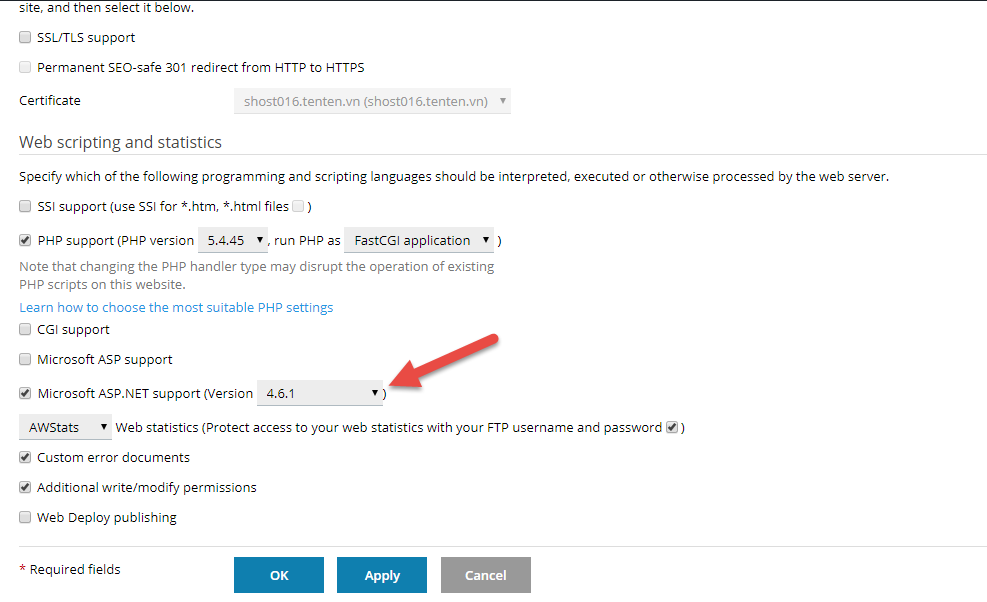Toggle the protect web statistics access checkbox

click(672, 427)
